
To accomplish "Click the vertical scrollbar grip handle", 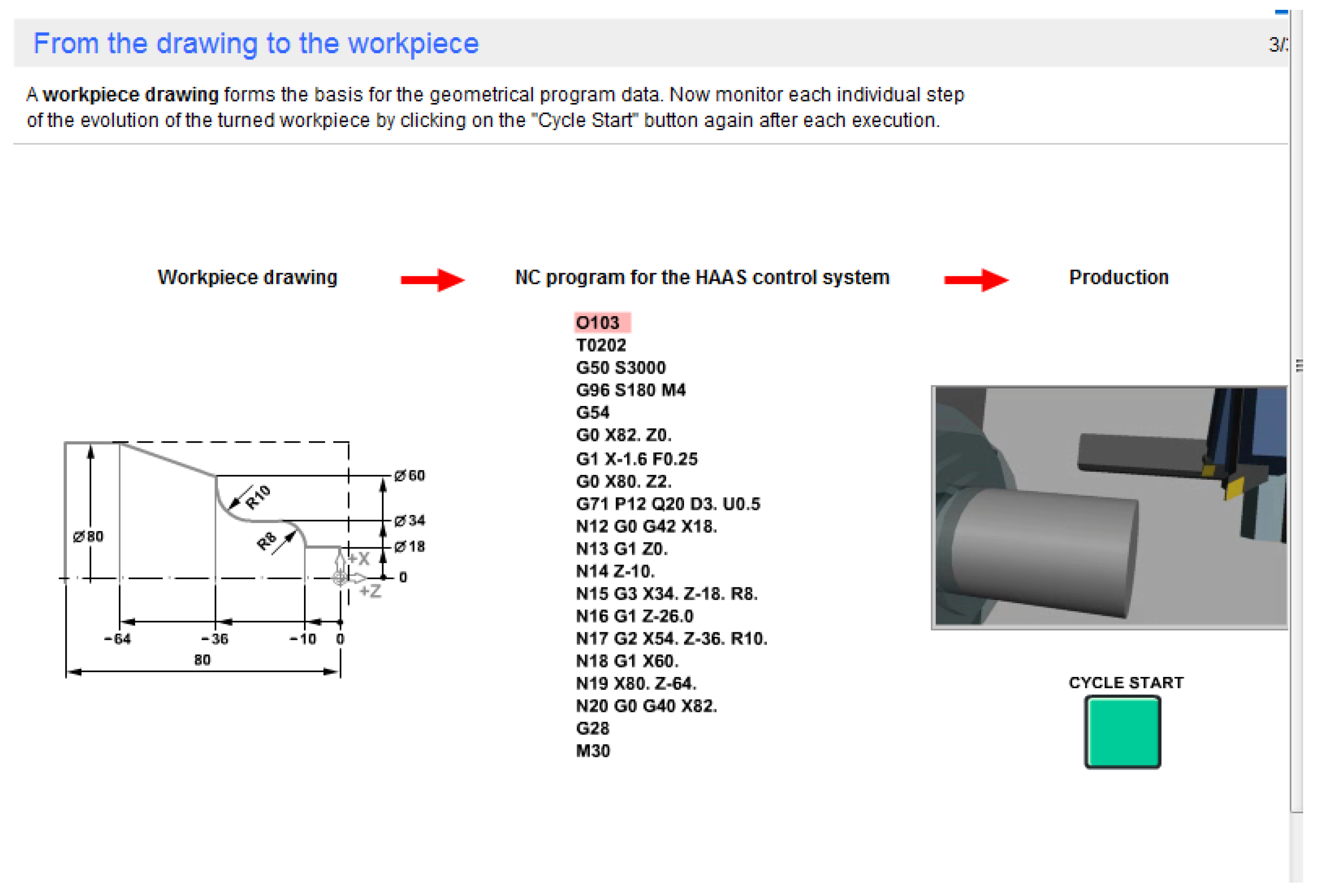I will click(1299, 366).
